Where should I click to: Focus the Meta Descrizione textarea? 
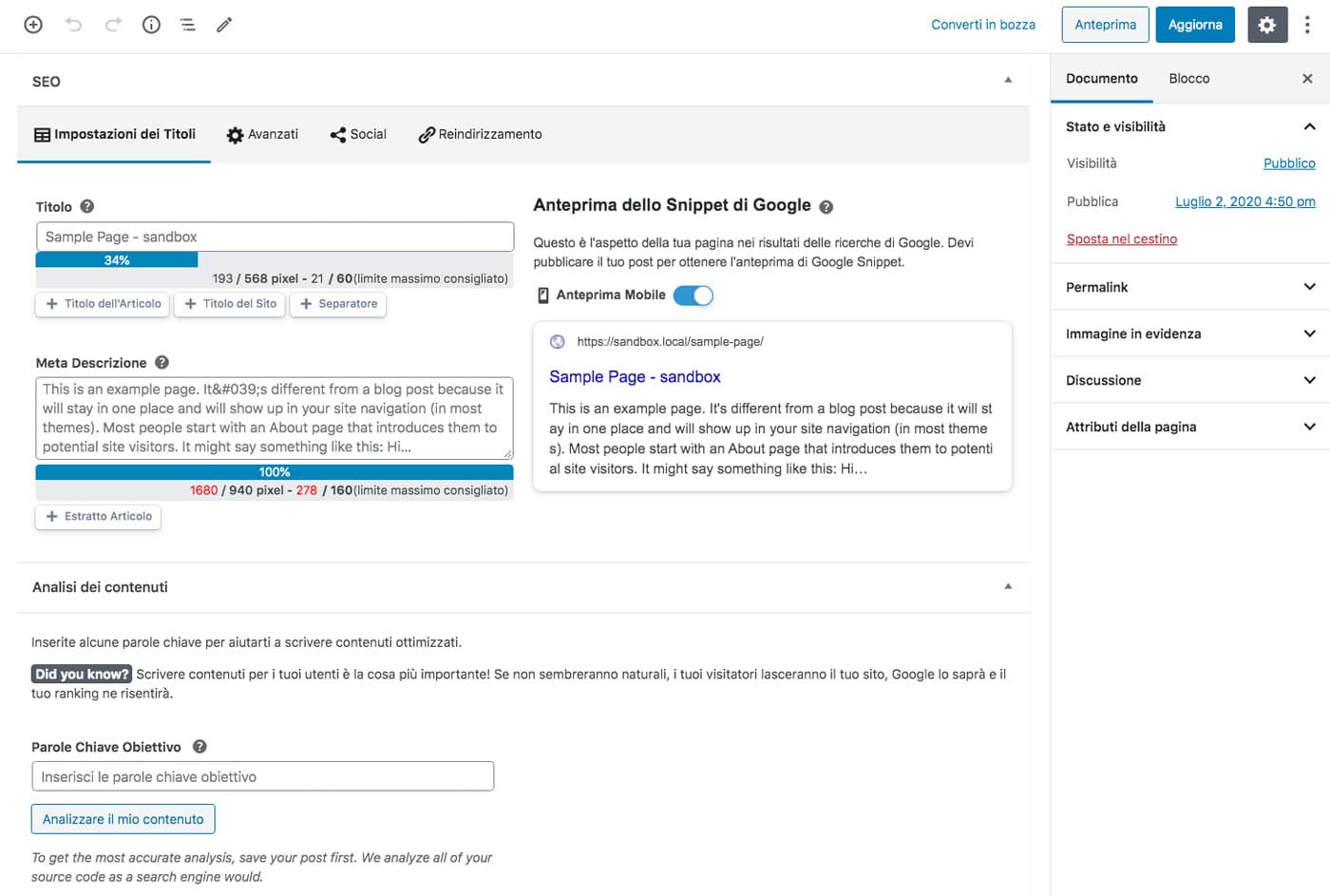[x=275, y=418]
